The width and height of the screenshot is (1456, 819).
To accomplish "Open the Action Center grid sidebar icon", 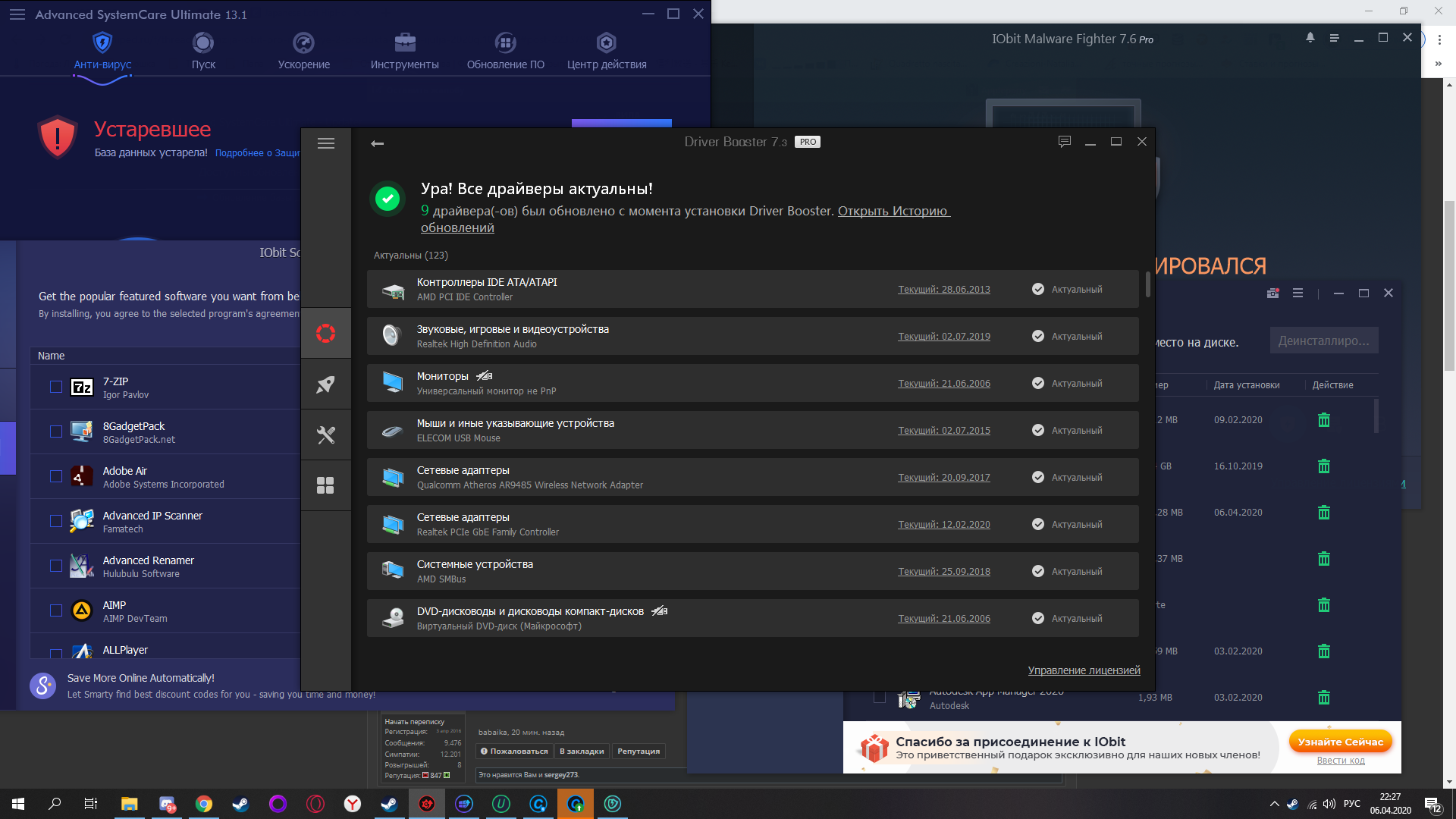I will tap(326, 485).
